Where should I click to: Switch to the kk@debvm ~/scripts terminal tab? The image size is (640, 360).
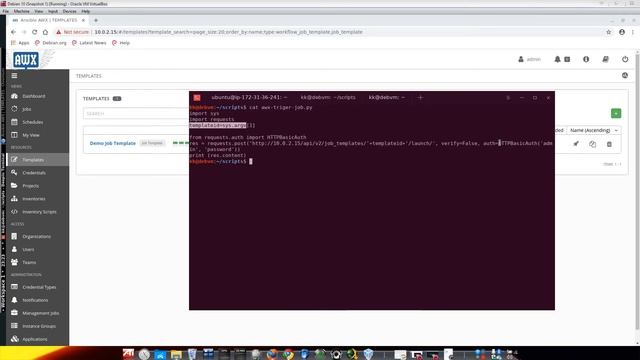[328, 98]
